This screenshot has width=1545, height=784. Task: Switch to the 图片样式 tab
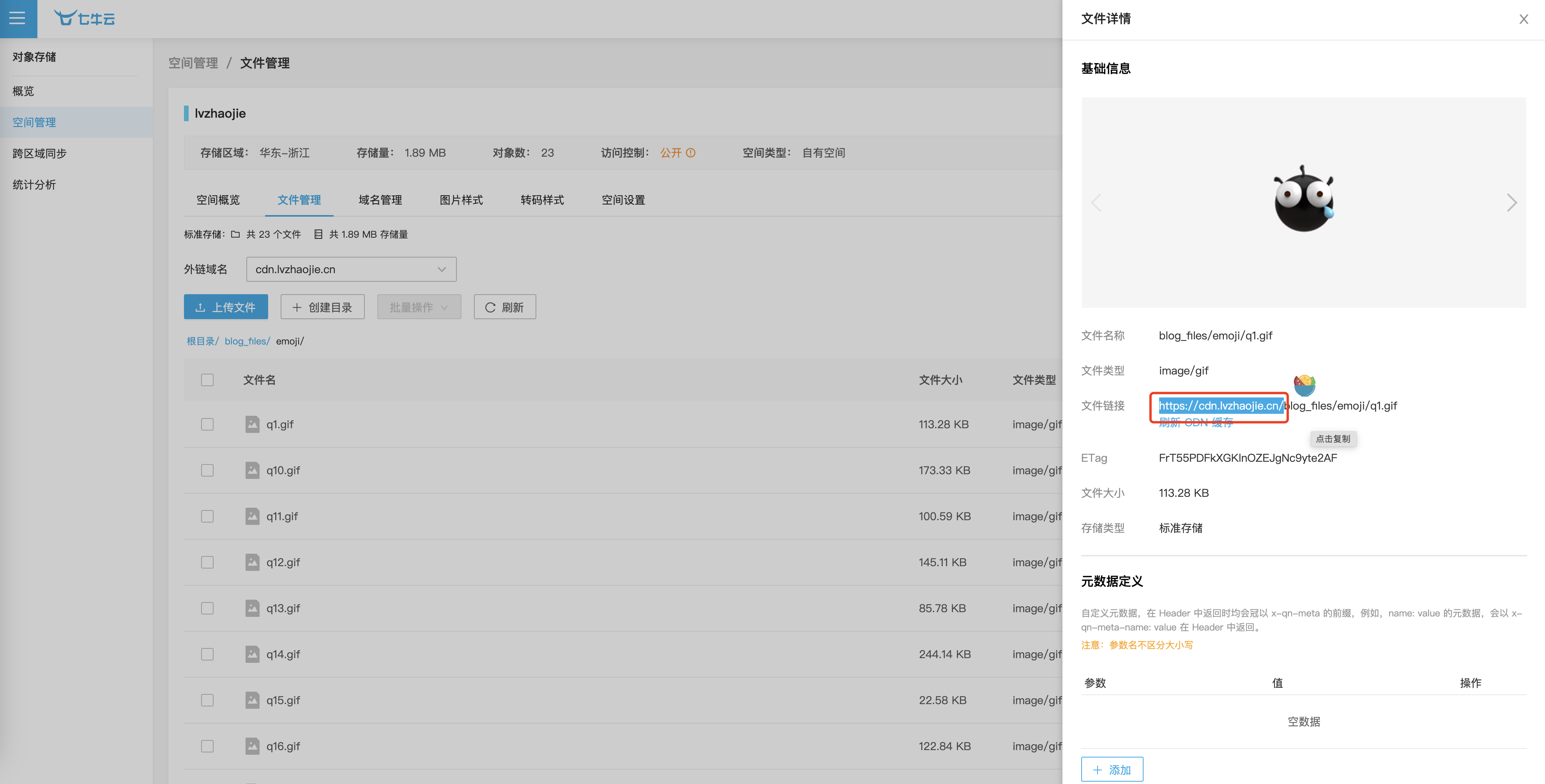(x=461, y=200)
